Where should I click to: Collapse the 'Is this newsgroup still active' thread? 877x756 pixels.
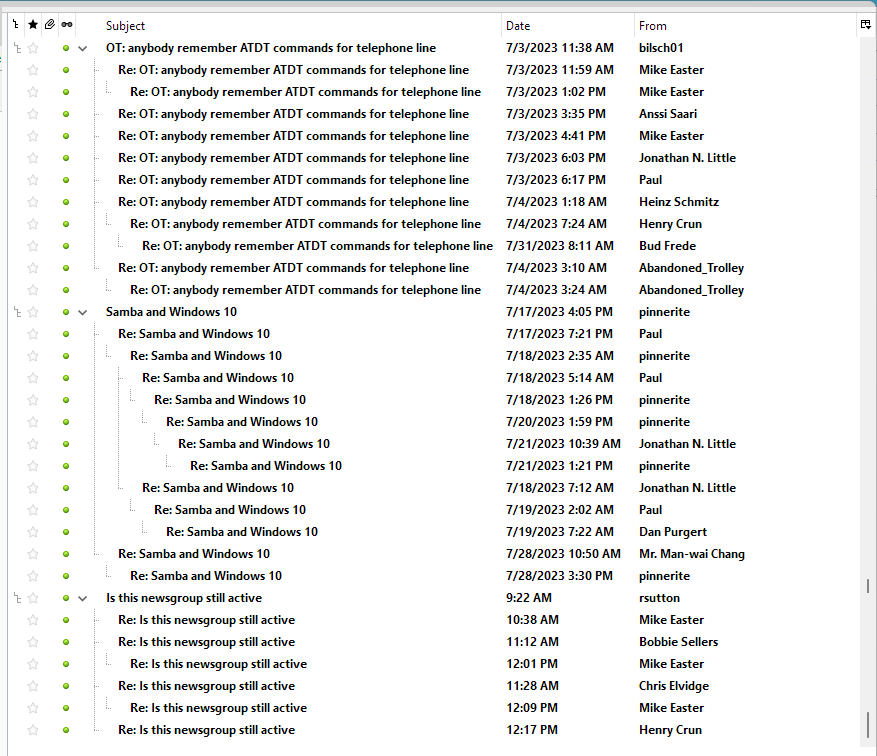(x=83, y=599)
